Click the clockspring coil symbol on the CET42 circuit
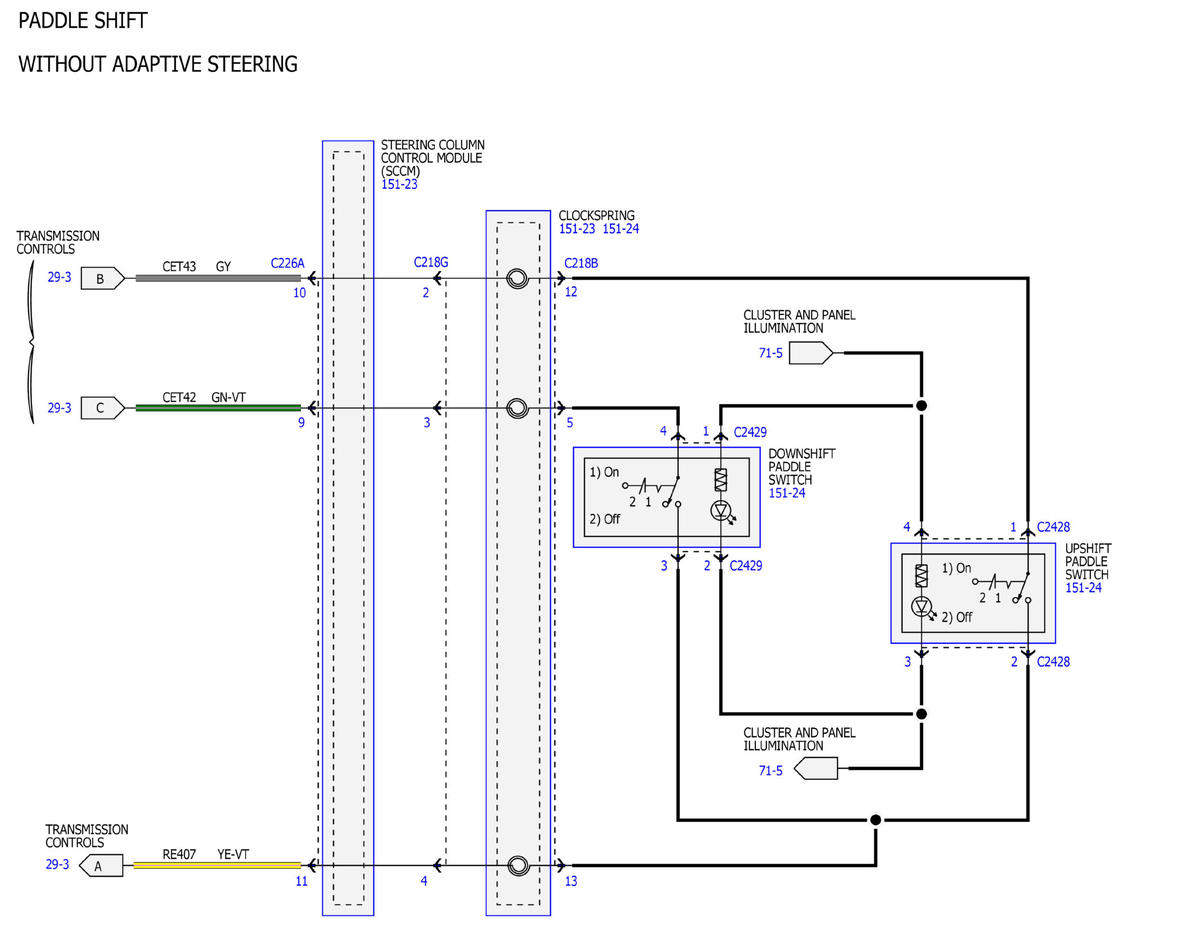1200x927 pixels. (517, 408)
